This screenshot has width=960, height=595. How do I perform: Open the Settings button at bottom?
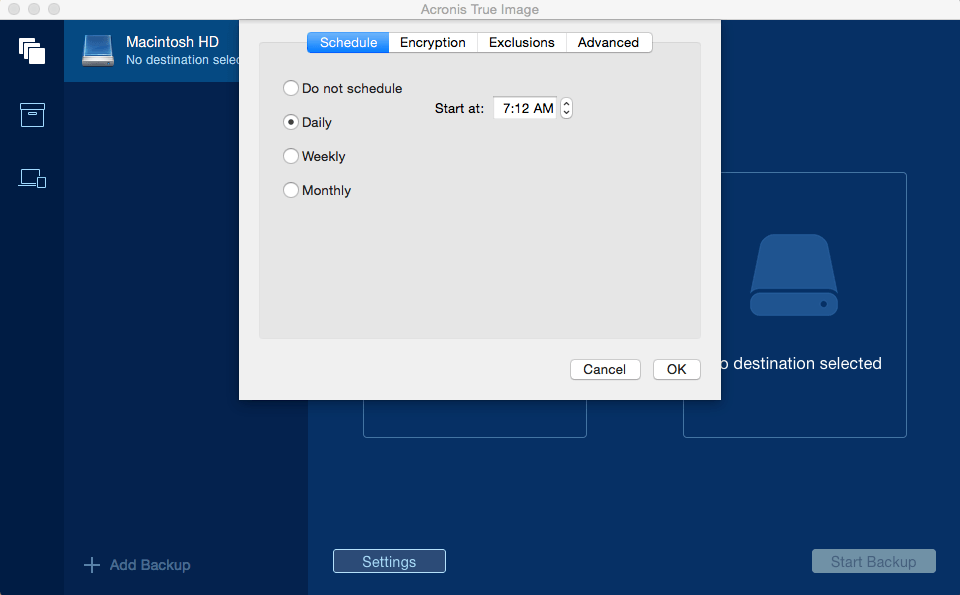coord(389,561)
